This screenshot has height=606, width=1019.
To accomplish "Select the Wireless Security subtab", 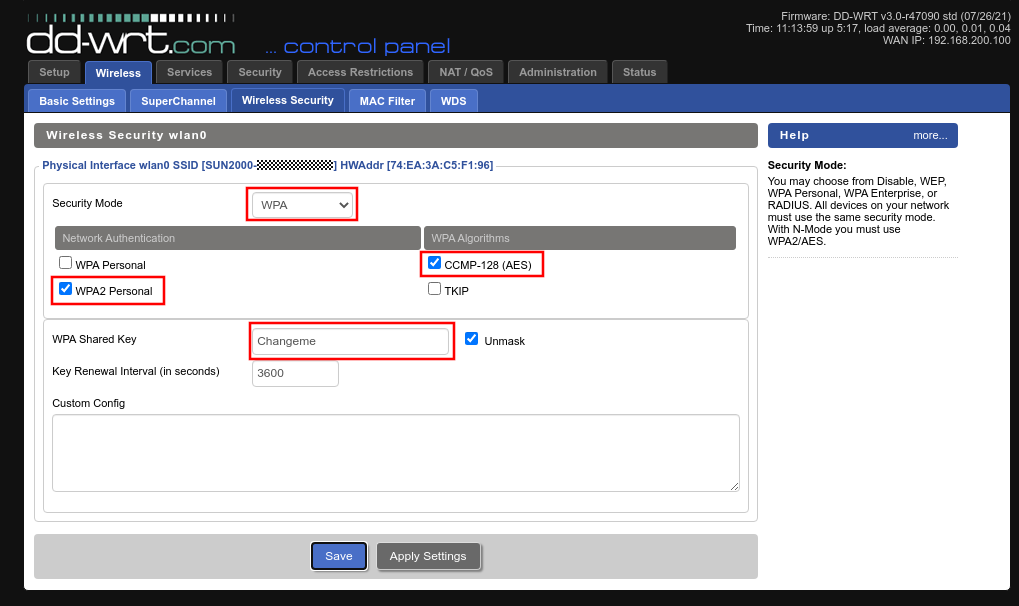I will pos(288,100).
